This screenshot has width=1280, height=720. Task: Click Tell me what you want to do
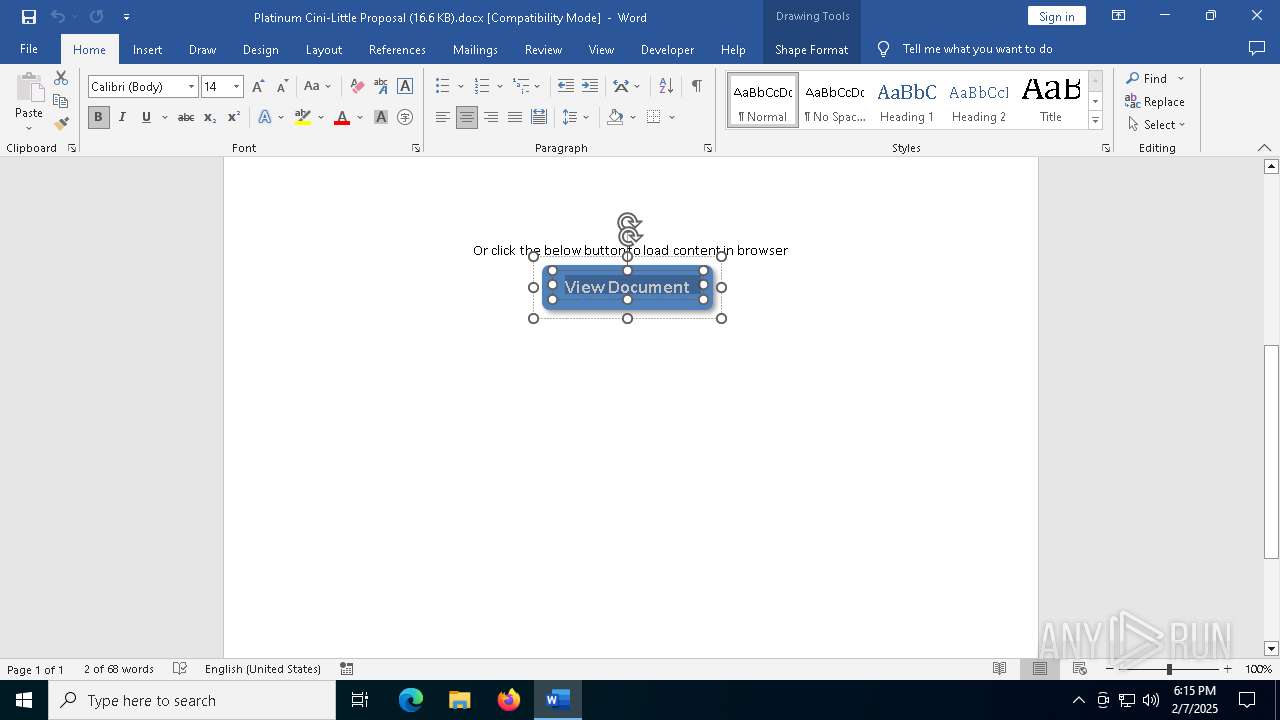977,49
